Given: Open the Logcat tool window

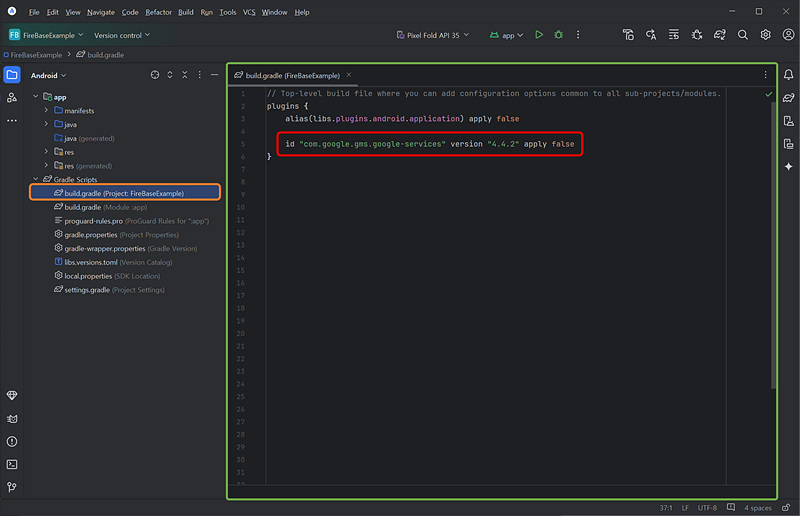Looking at the screenshot, I should click(x=12, y=419).
